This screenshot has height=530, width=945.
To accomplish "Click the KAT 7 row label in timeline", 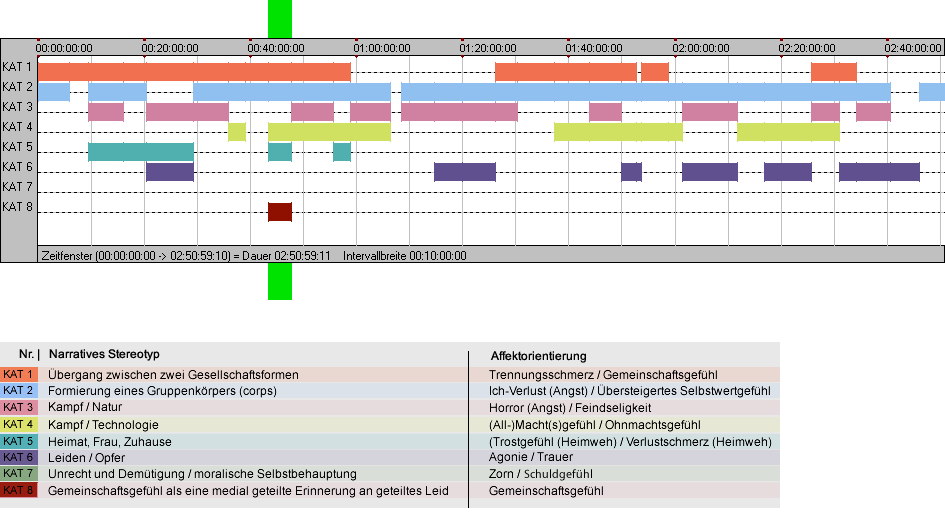I will [17, 187].
